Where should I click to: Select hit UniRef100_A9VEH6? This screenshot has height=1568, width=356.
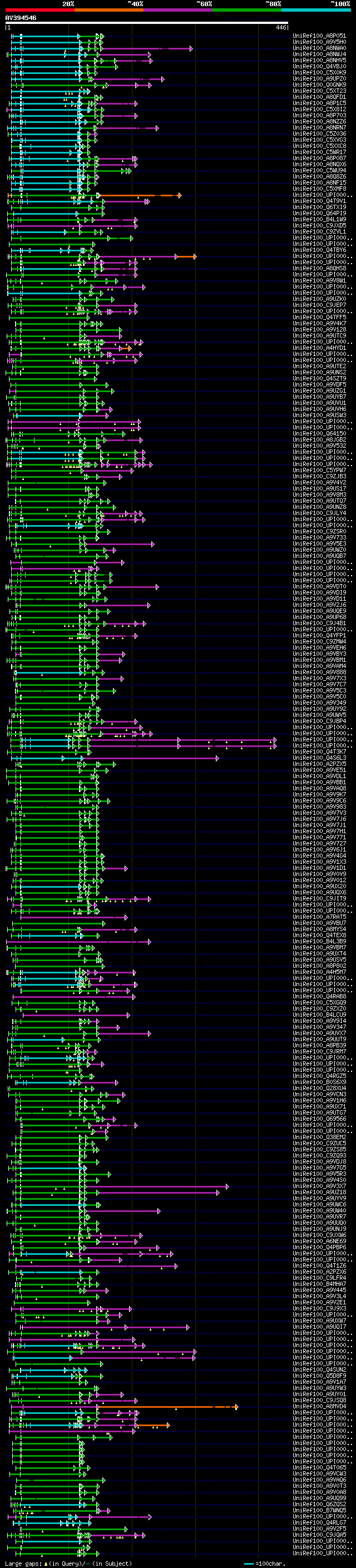[x=319, y=647]
